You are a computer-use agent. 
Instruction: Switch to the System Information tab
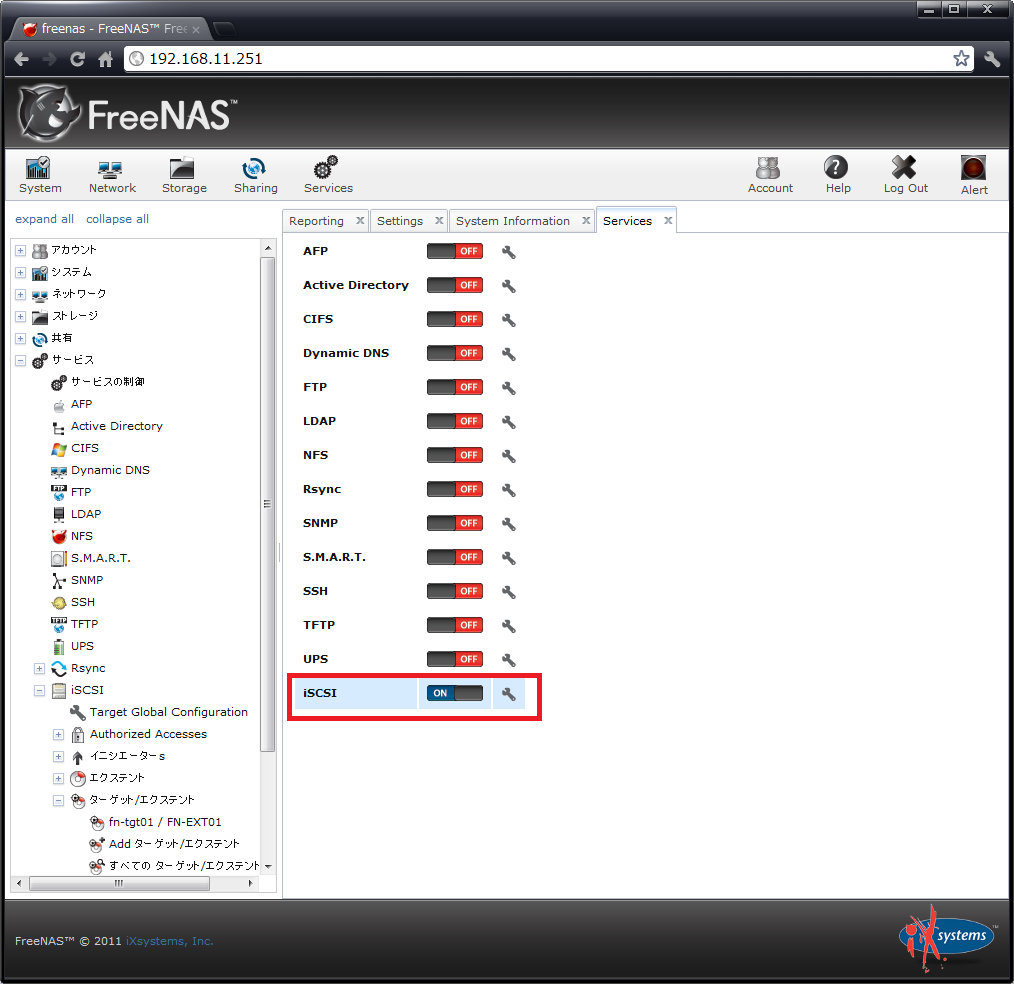513,221
